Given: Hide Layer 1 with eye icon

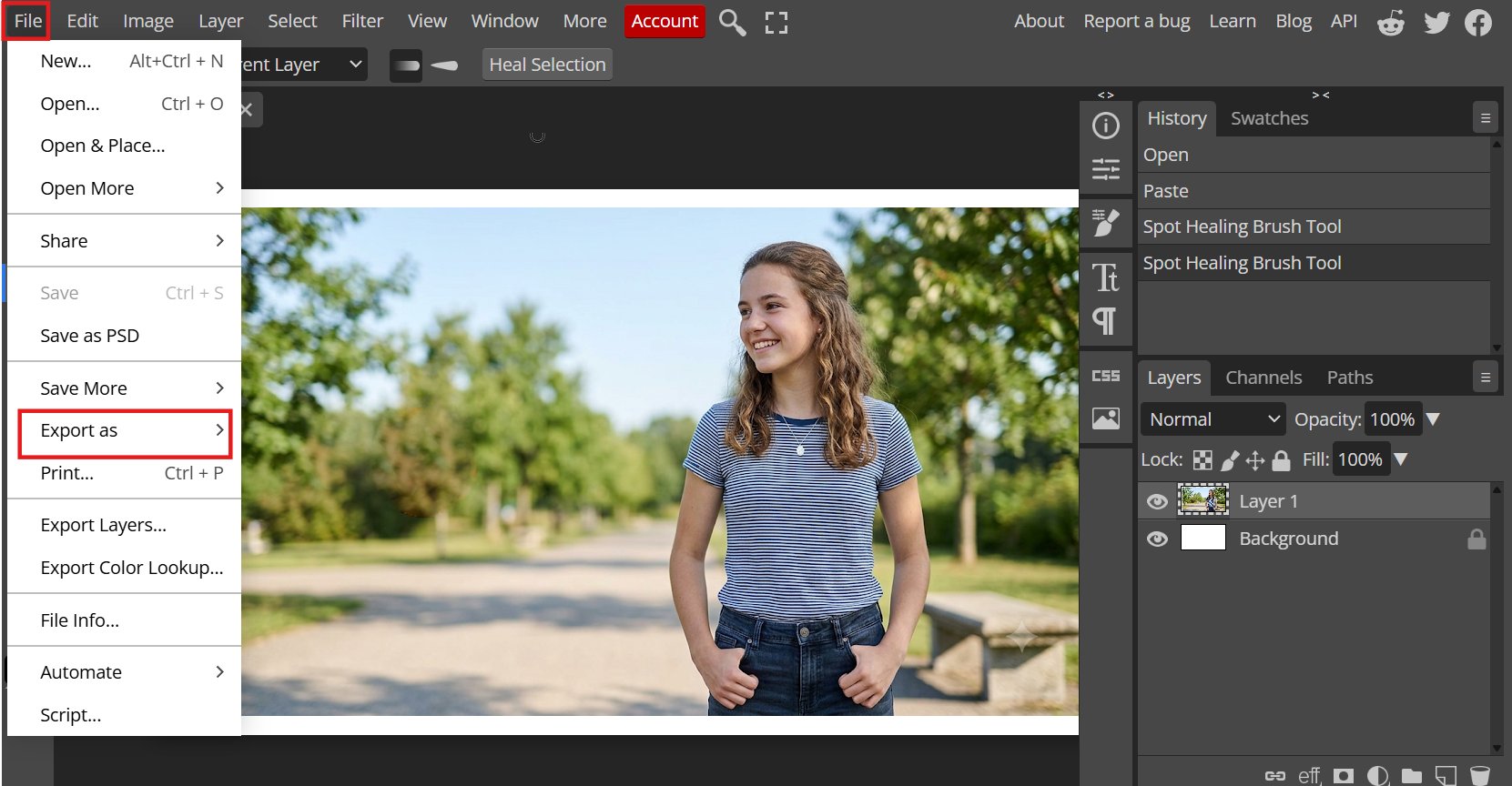Looking at the screenshot, I should tap(1157, 501).
